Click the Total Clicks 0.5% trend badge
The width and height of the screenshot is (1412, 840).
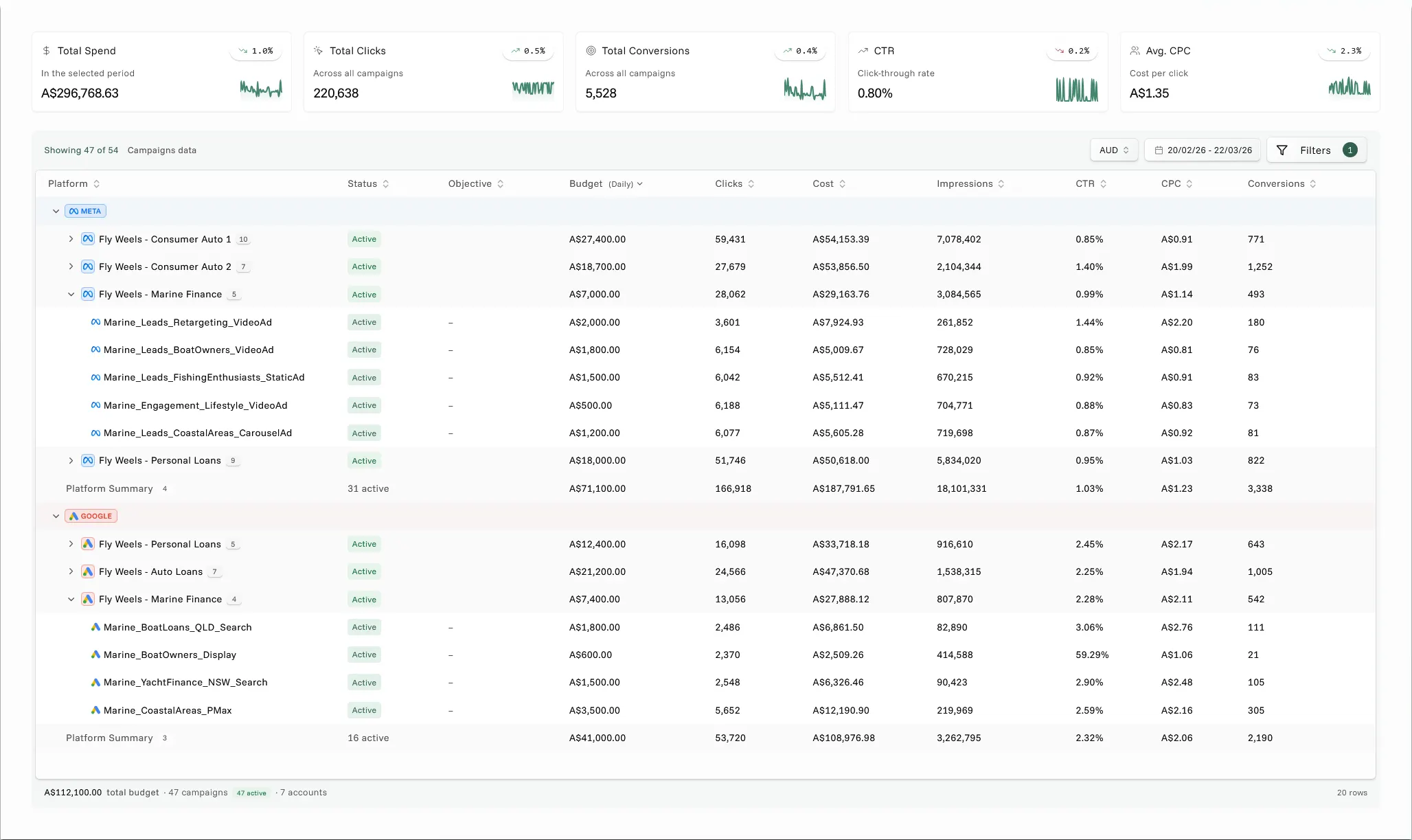pyautogui.click(x=527, y=51)
